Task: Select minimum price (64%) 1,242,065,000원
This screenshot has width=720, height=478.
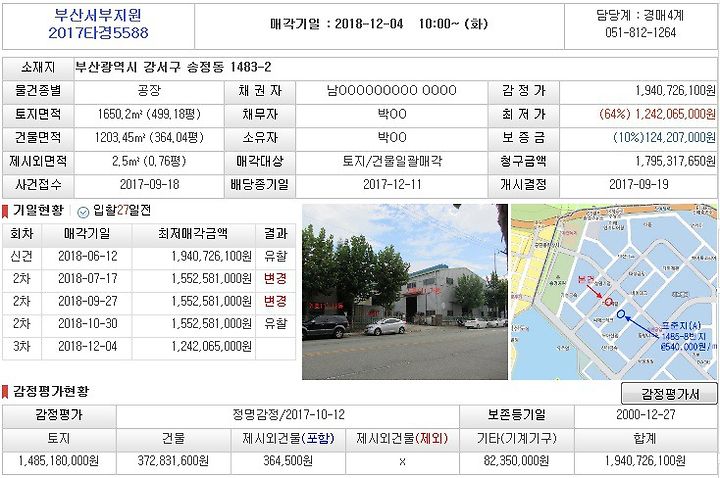Action: [658, 114]
